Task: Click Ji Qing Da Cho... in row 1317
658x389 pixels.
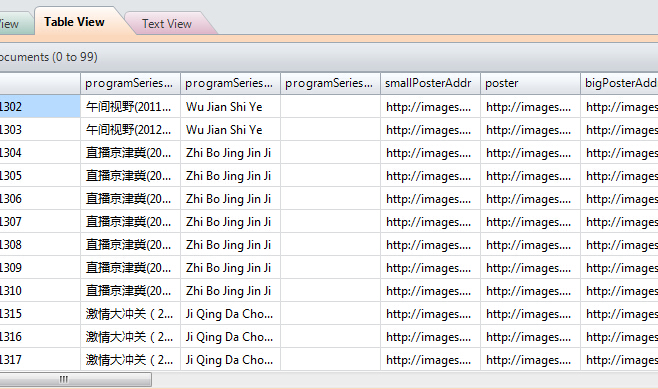Action: (x=230, y=360)
